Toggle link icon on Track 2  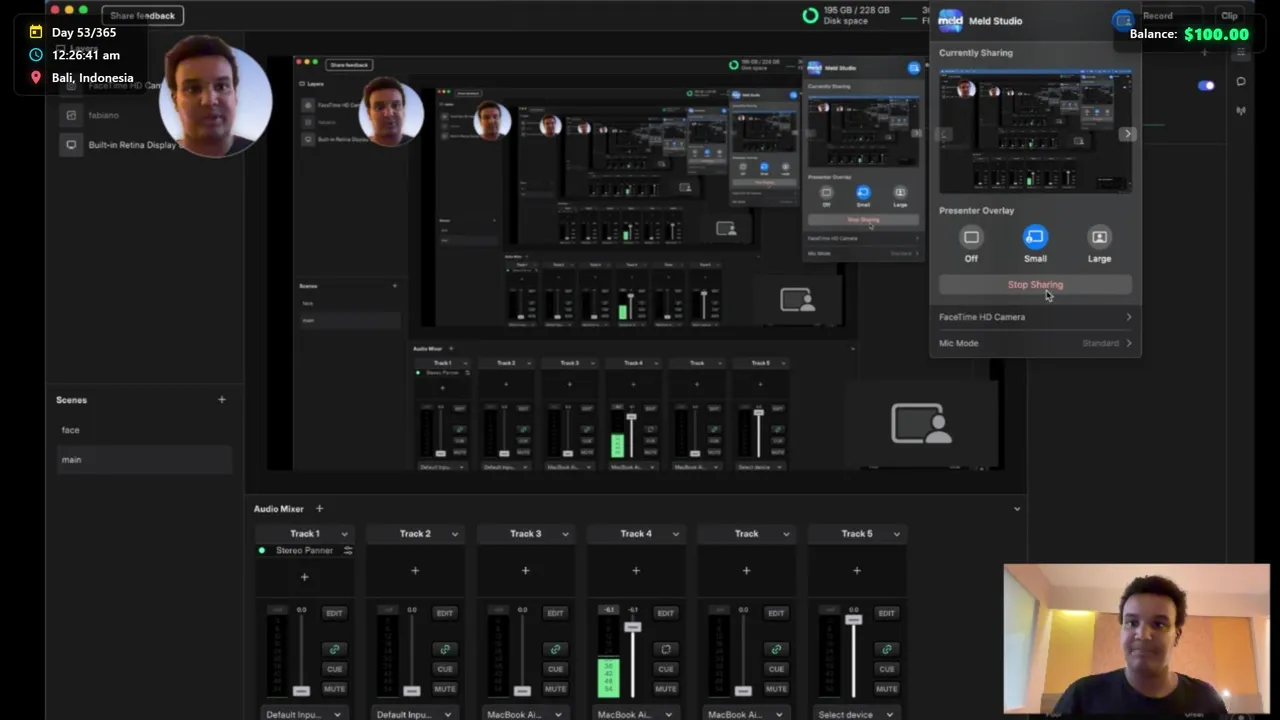445,649
